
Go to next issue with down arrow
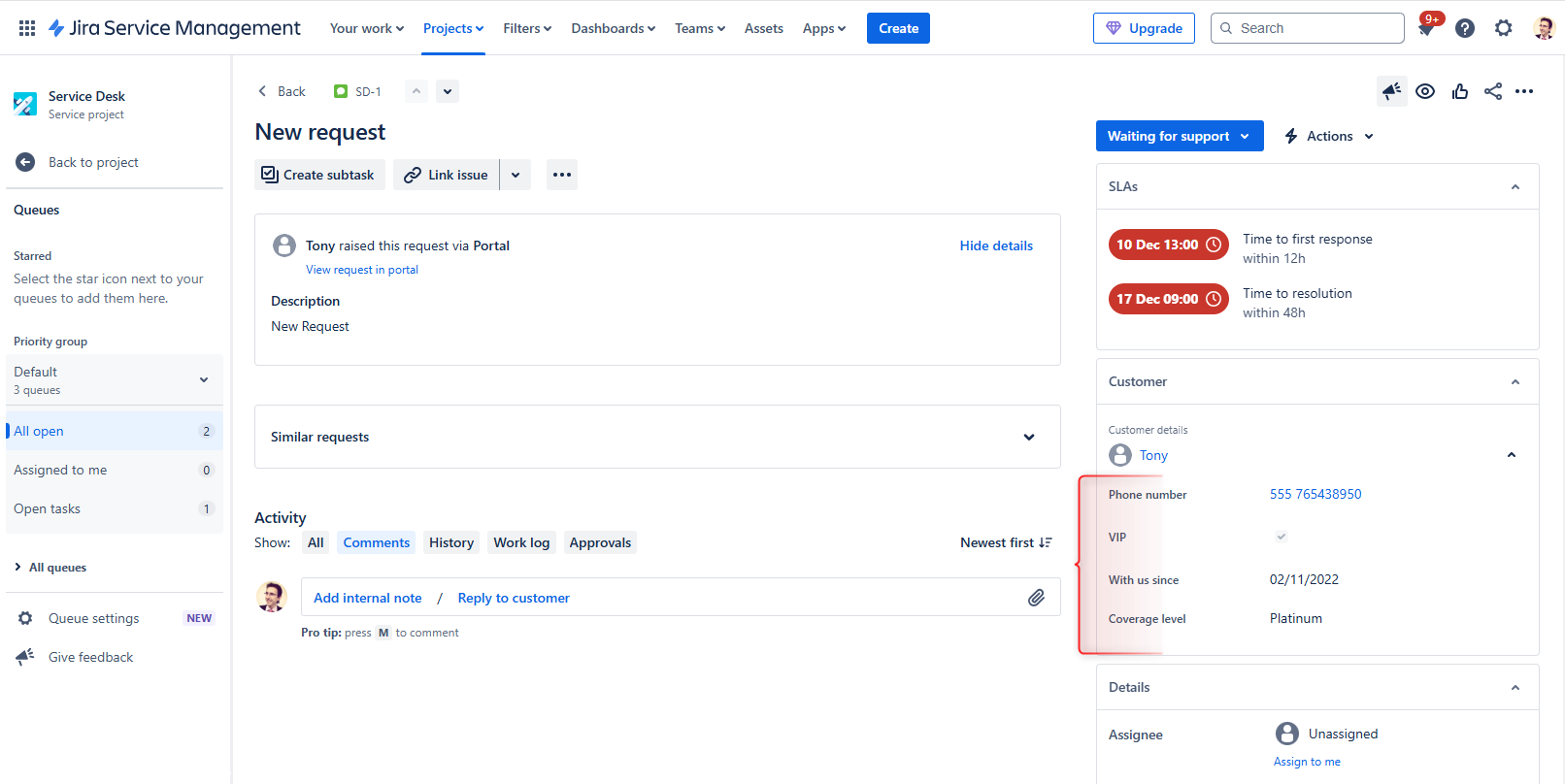[448, 91]
